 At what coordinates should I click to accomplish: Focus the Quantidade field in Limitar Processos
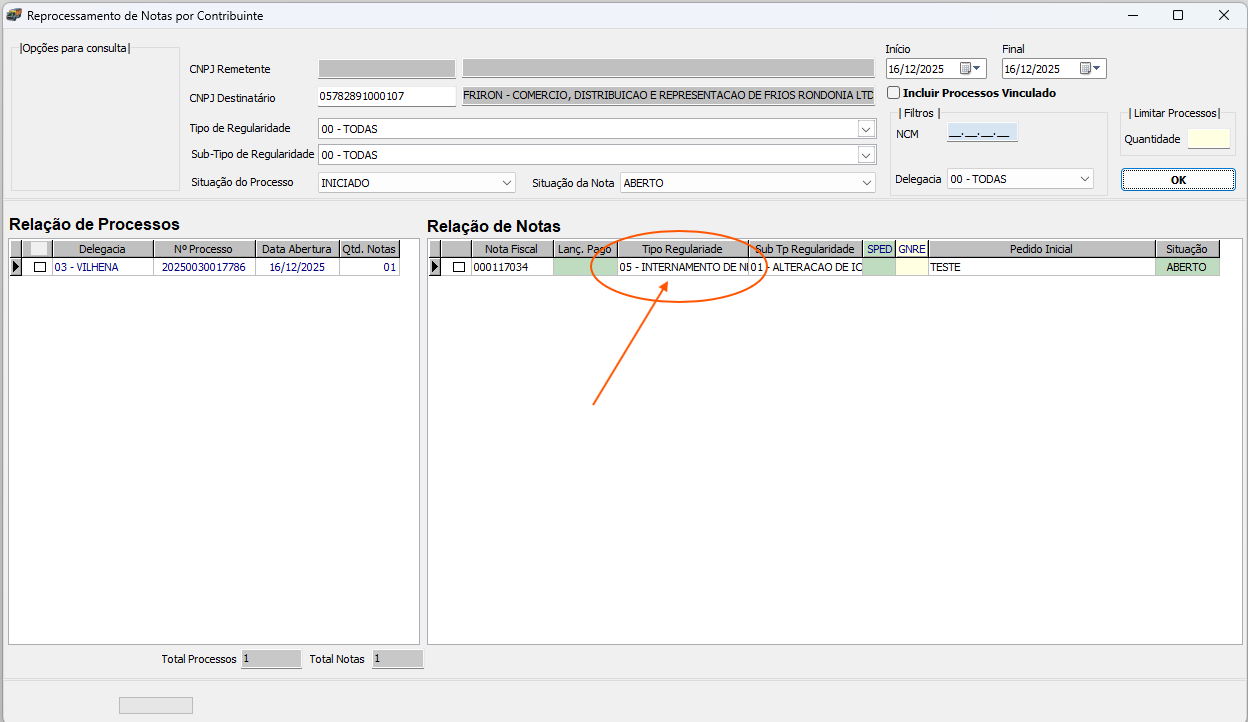pos(1208,139)
